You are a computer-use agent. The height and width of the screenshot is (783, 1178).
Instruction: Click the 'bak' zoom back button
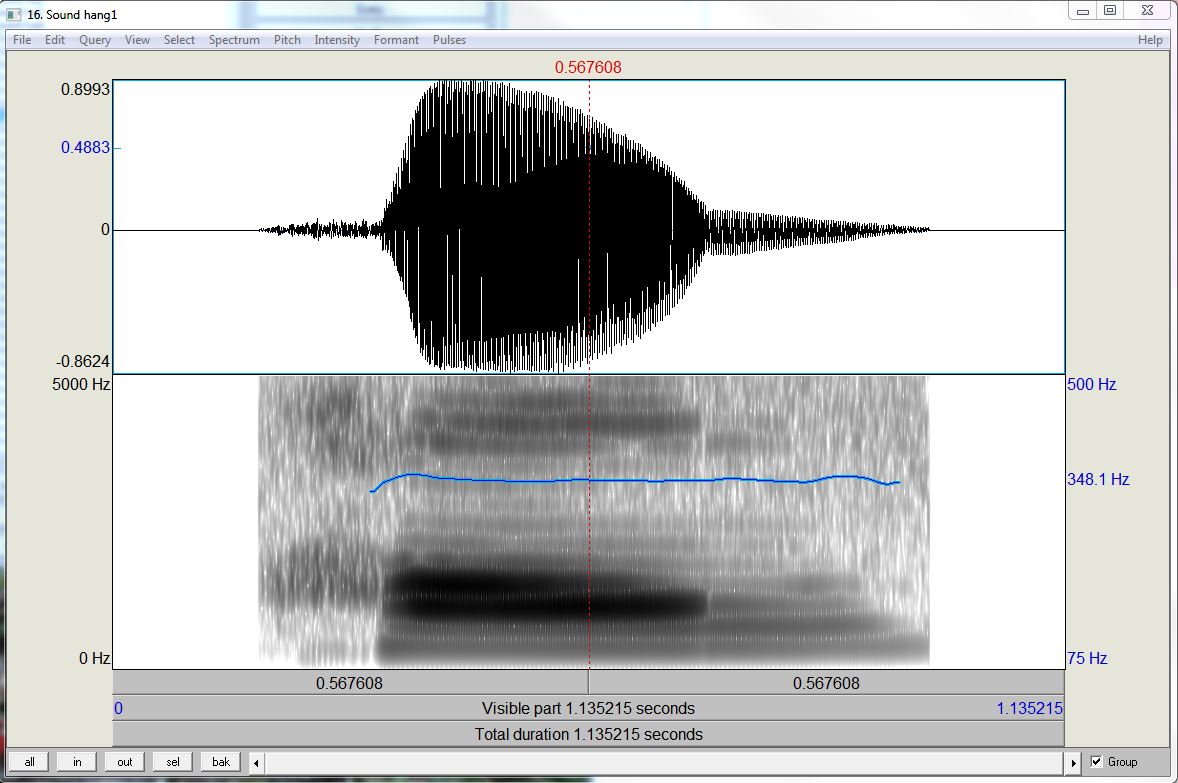tap(221, 762)
